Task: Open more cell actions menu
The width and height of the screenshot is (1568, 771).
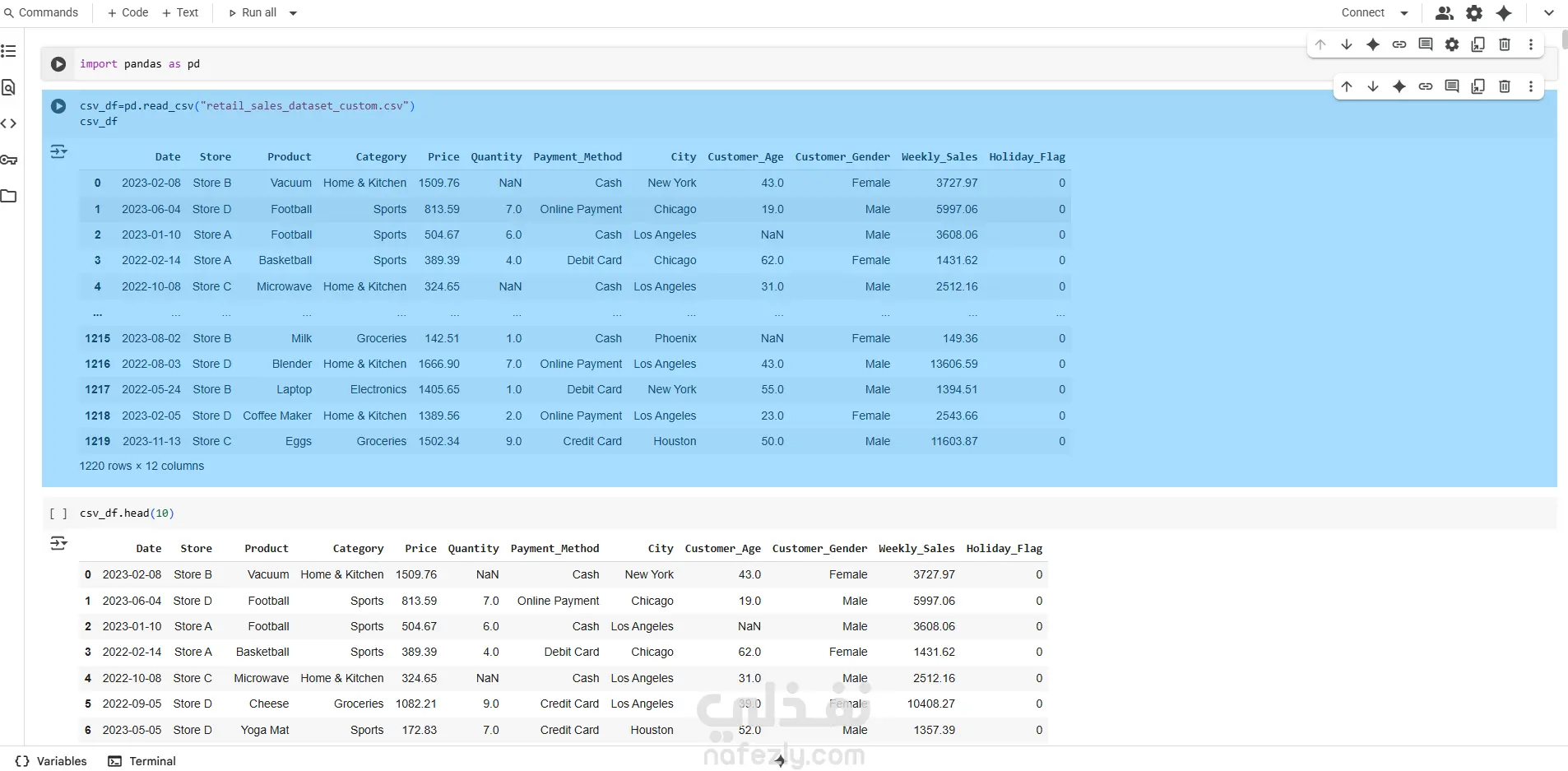Action: pyautogui.click(x=1531, y=86)
